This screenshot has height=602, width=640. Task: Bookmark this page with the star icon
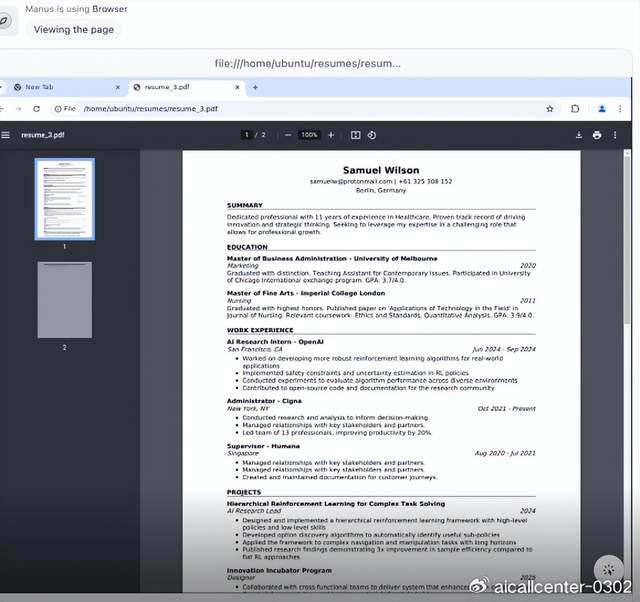click(550, 109)
